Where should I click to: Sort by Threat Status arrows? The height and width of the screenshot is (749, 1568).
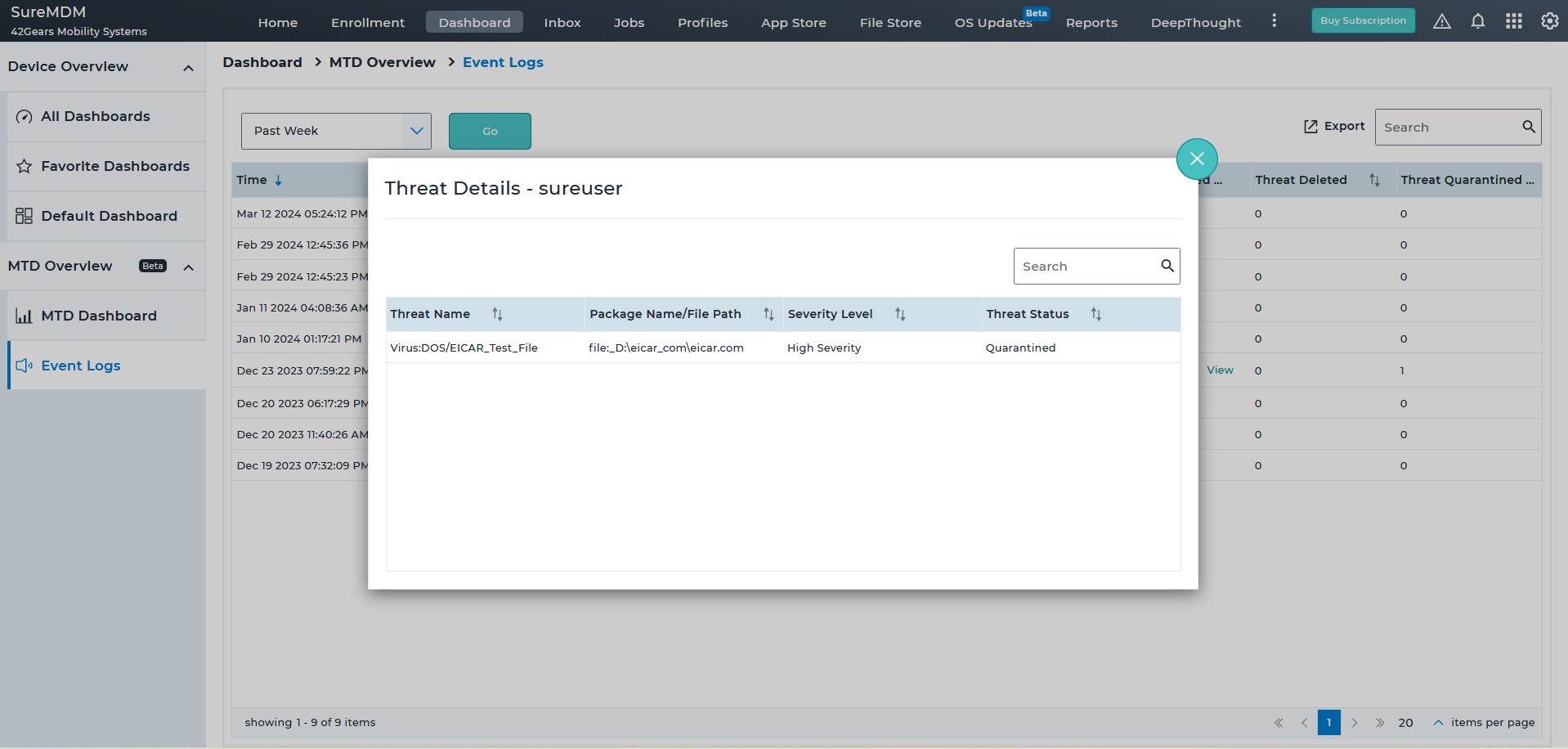click(1096, 314)
